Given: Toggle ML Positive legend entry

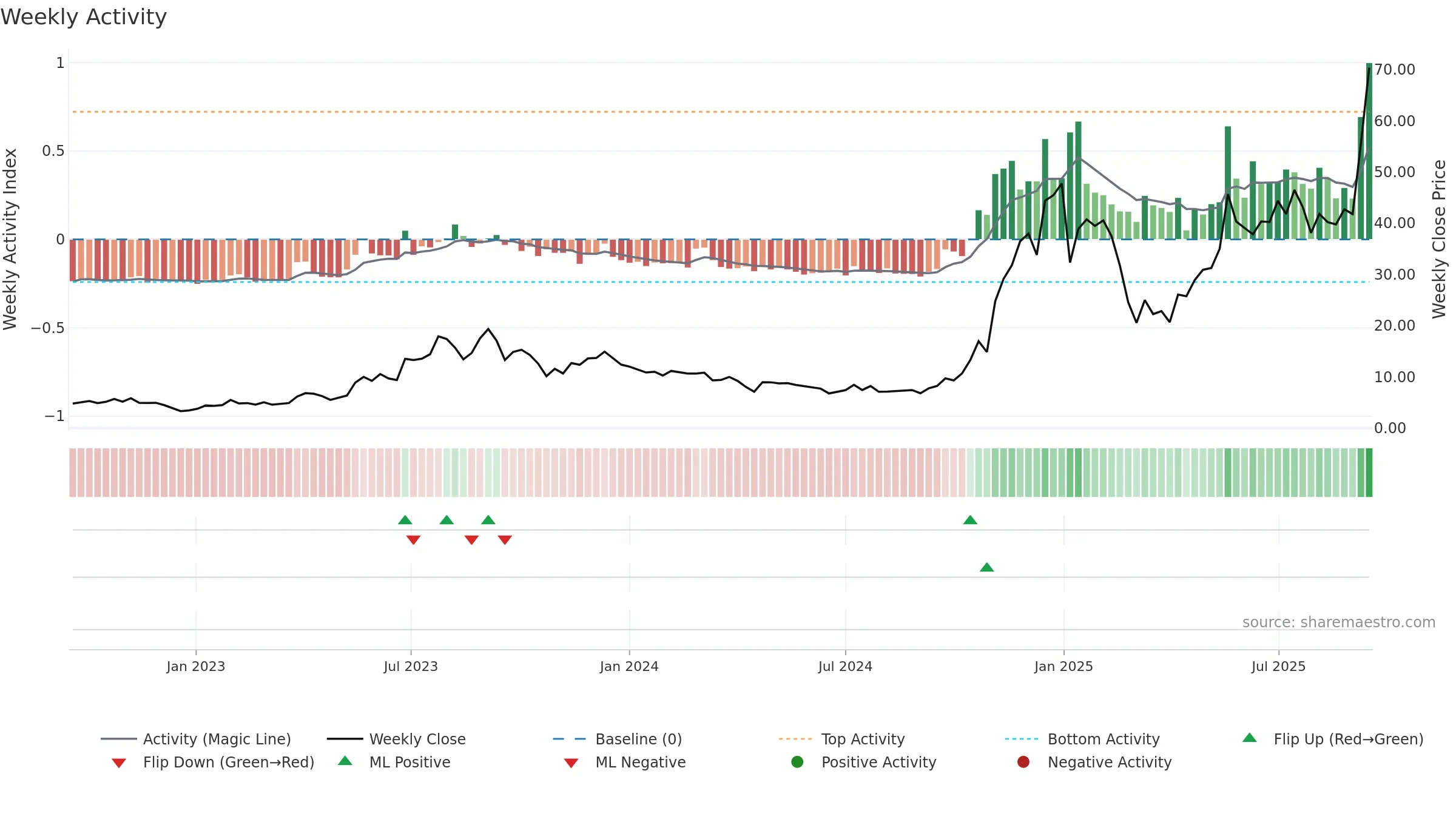Looking at the screenshot, I should click(x=394, y=762).
